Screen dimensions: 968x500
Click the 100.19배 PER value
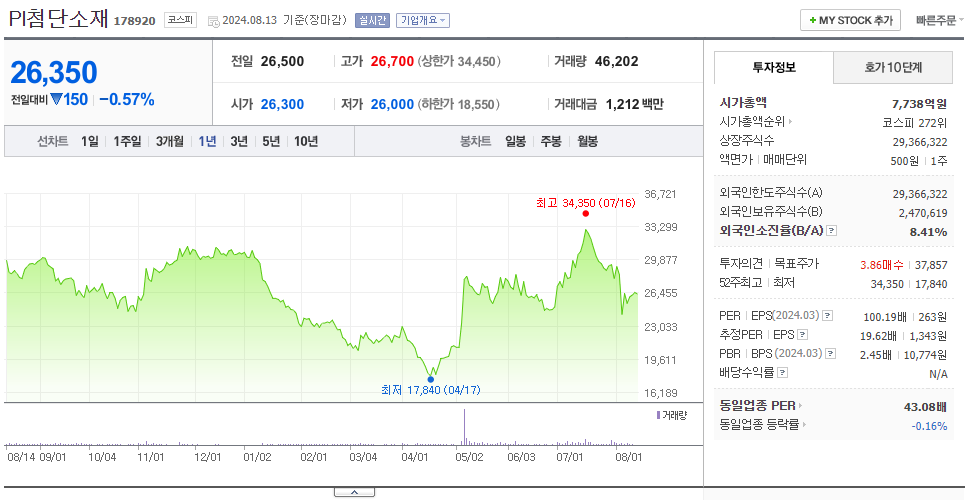885,317
